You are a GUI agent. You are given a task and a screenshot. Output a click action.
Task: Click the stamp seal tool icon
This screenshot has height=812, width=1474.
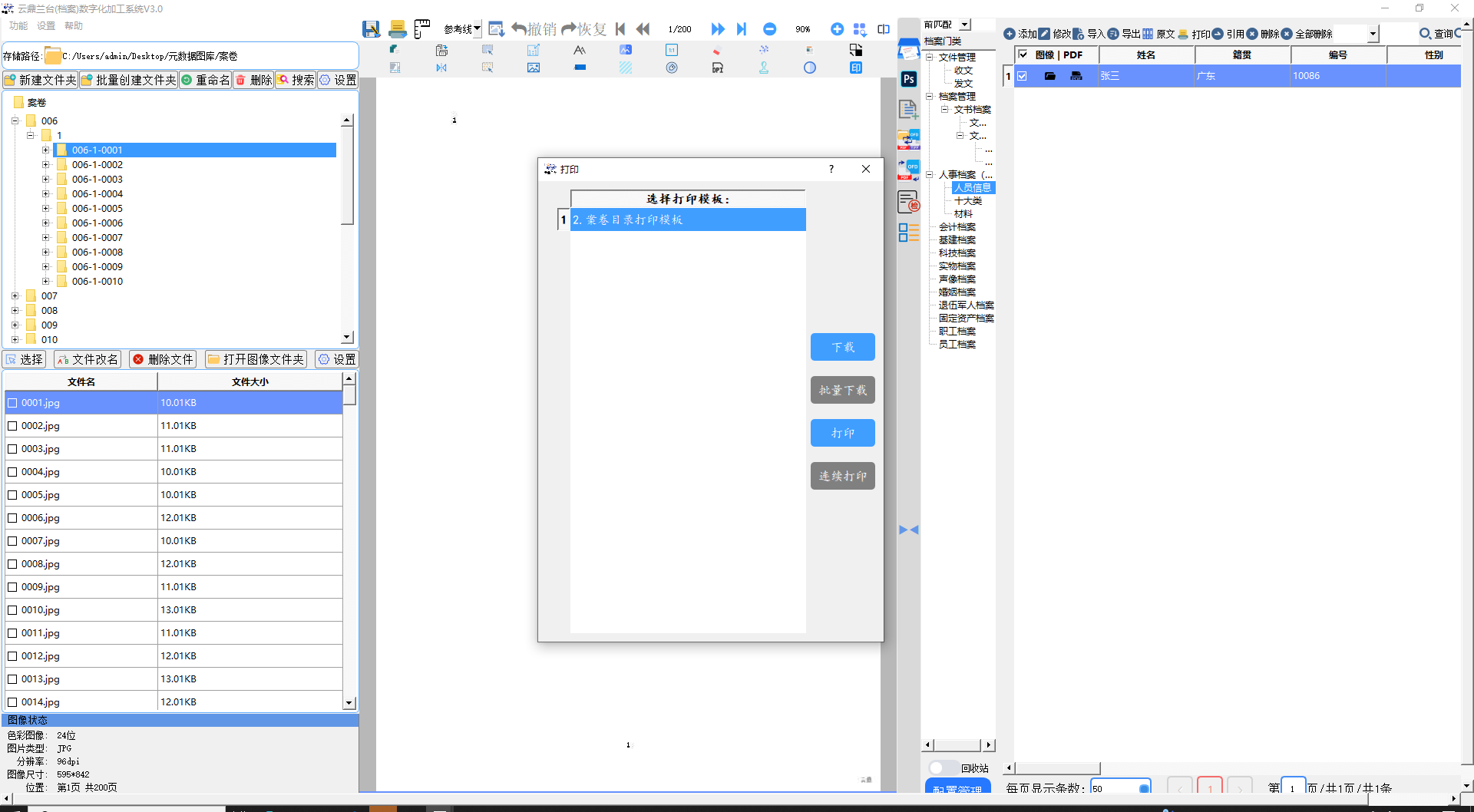point(764,68)
